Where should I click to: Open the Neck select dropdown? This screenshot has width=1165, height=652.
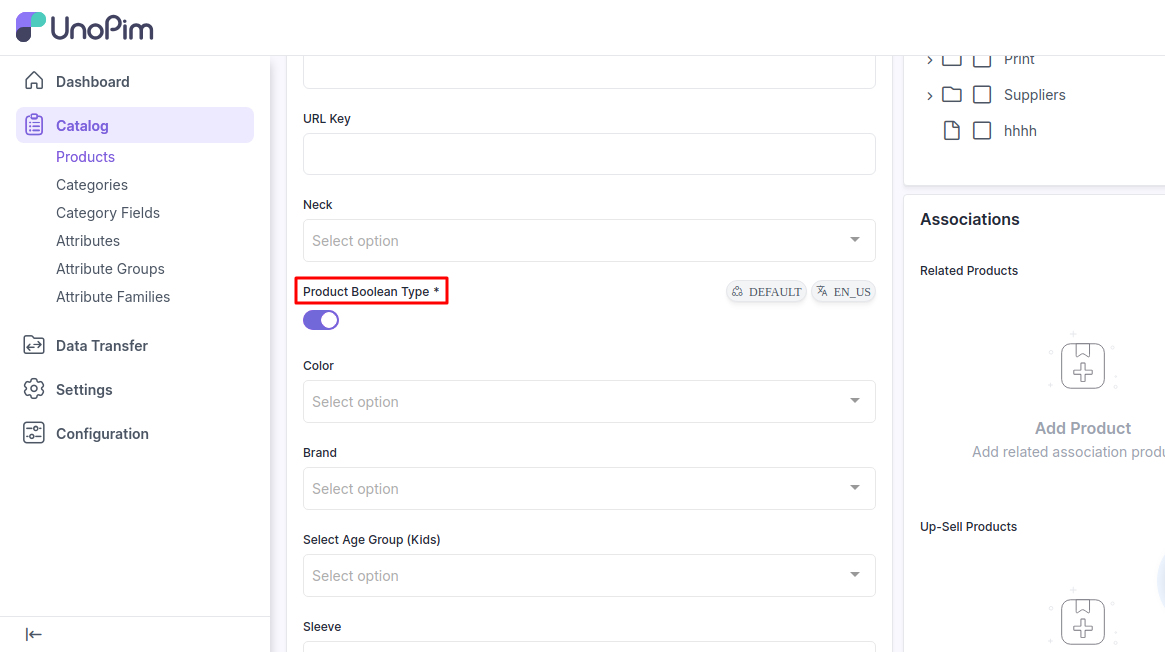tap(589, 241)
